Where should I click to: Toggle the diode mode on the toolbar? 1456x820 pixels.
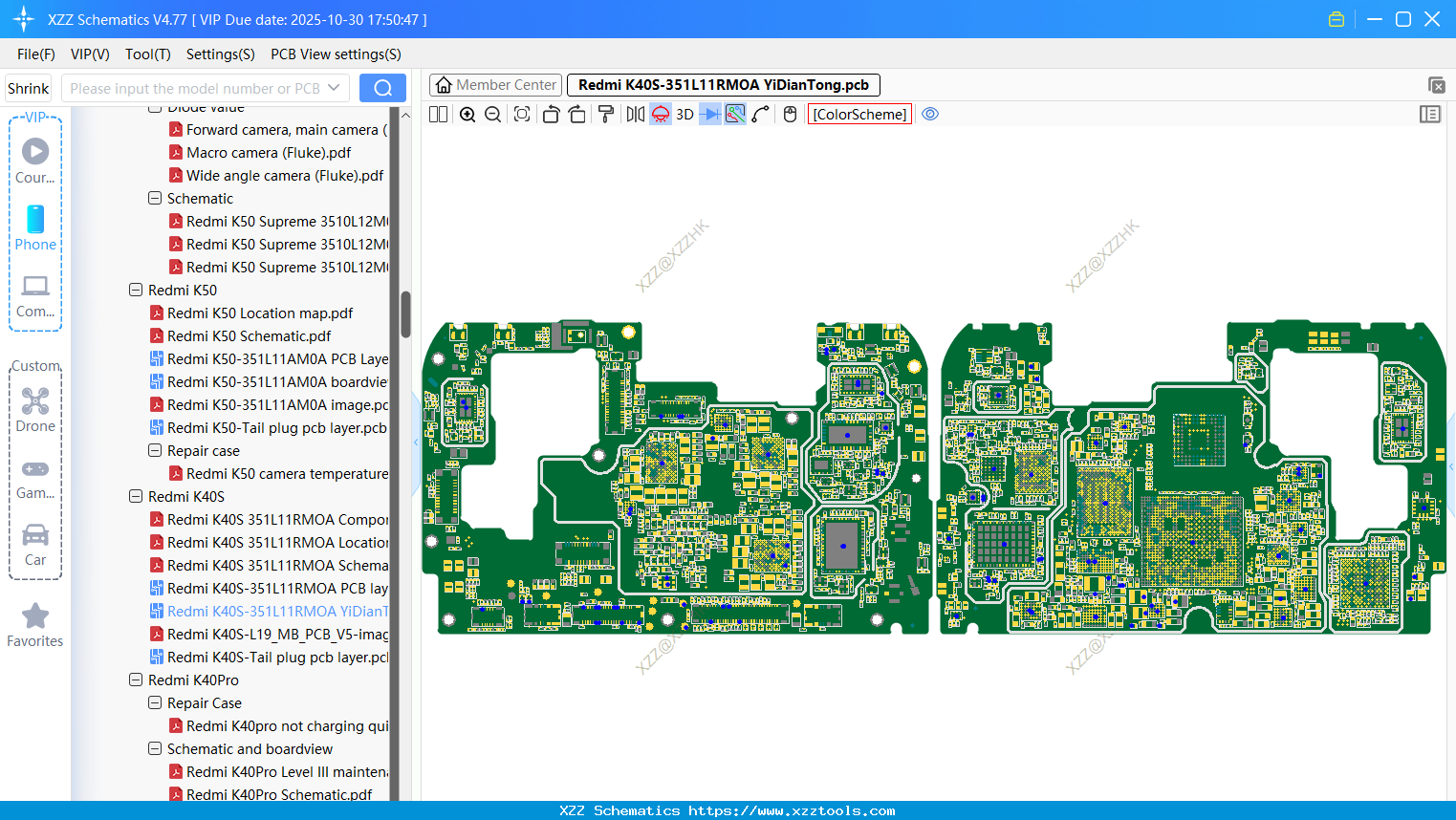coord(708,114)
